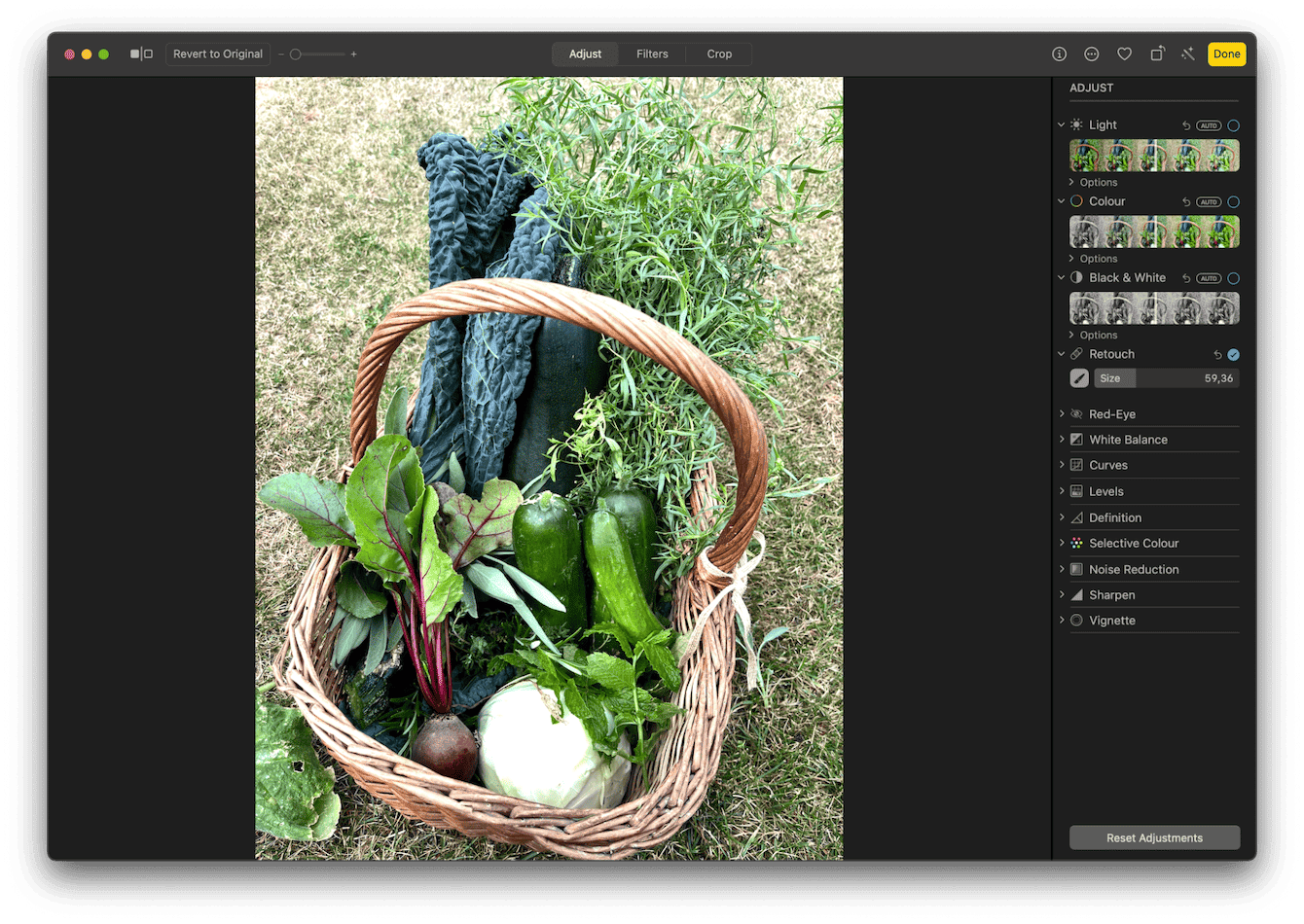Click the Red-Eye correction icon
The image size is (1304, 924).
click(1076, 413)
